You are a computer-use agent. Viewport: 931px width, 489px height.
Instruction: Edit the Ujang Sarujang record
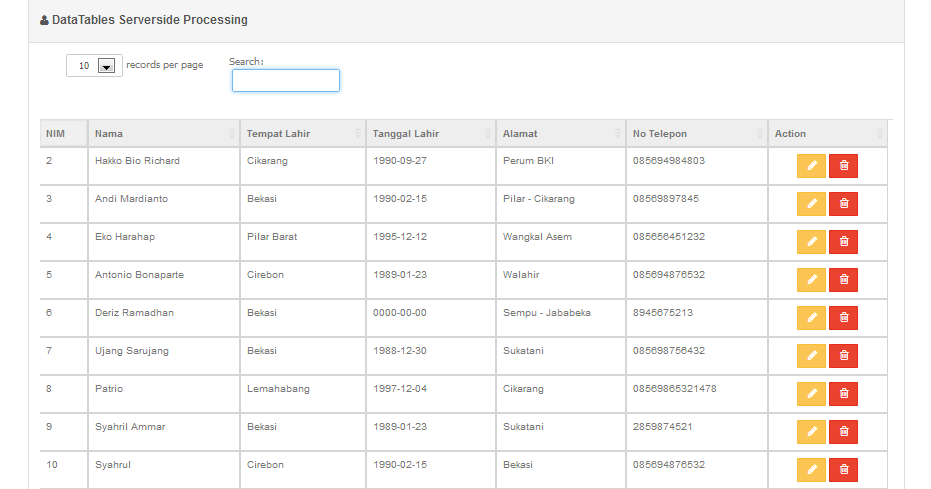pos(811,355)
